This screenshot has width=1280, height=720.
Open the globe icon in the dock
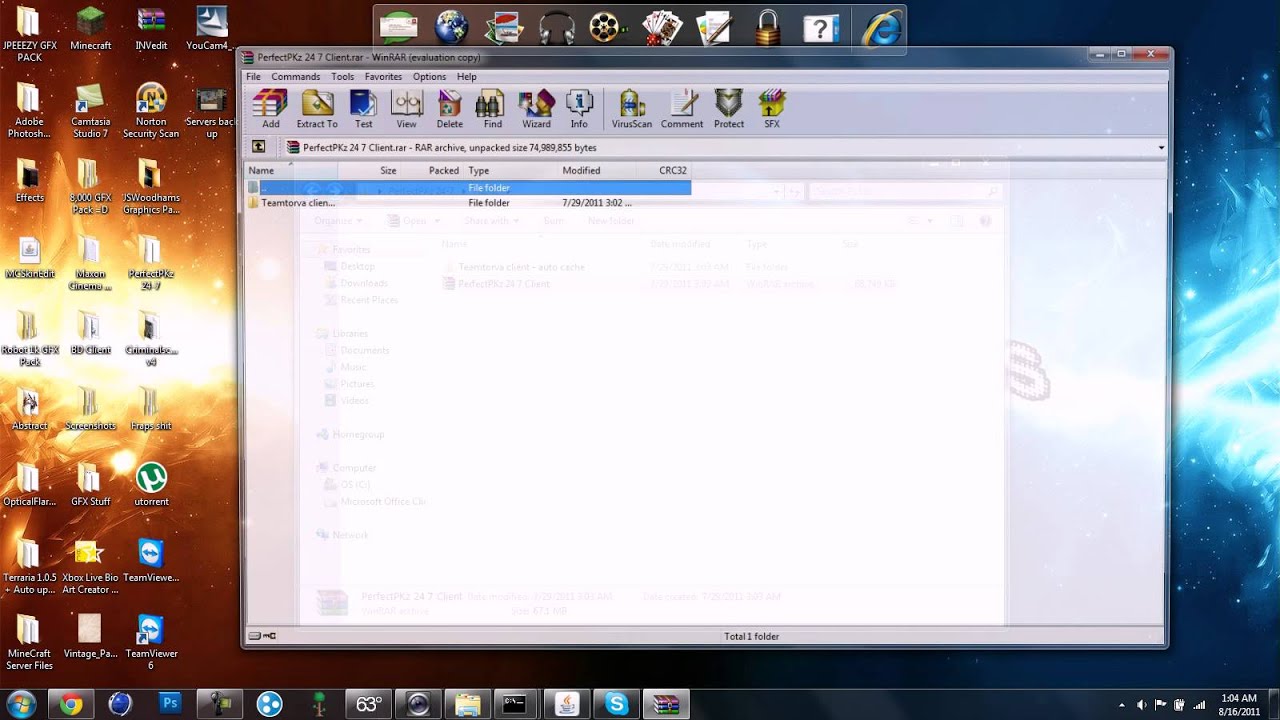[x=452, y=27]
